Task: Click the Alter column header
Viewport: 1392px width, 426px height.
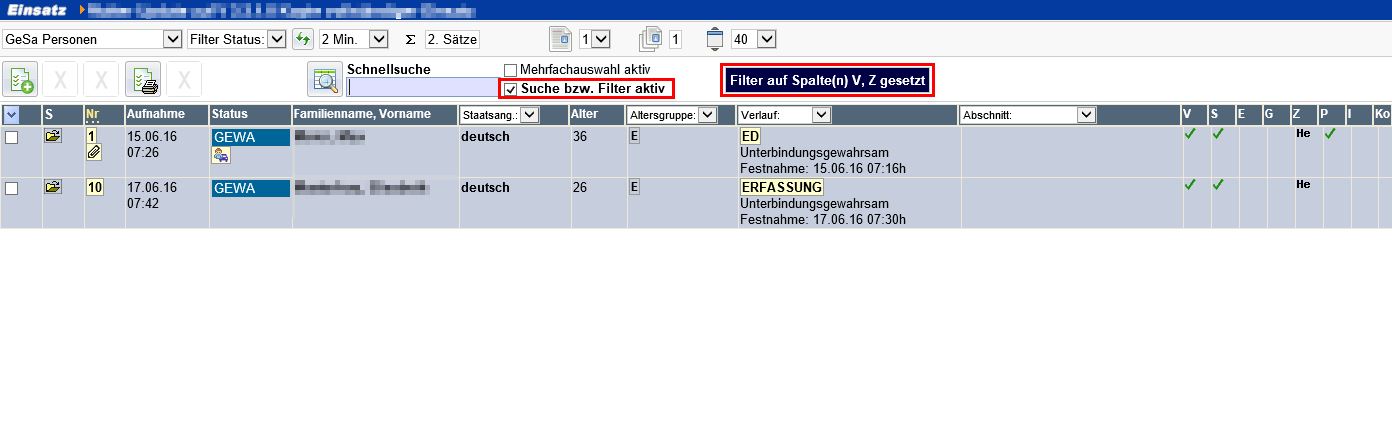Action: 584,114
